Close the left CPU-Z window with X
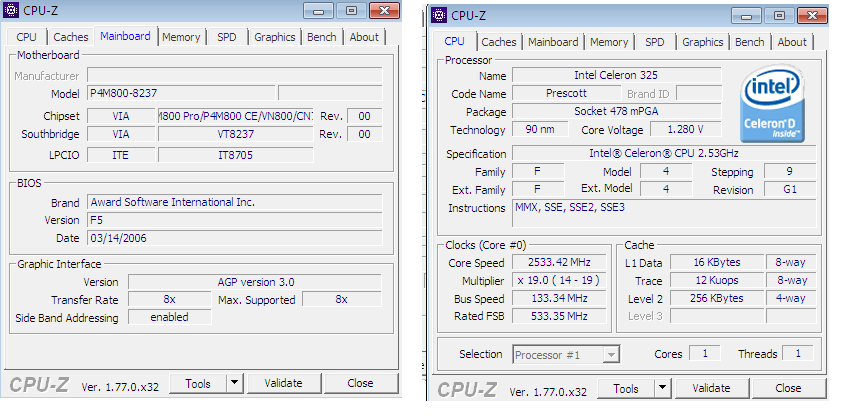846x420 pixels. pyautogui.click(x=385, y=11)
